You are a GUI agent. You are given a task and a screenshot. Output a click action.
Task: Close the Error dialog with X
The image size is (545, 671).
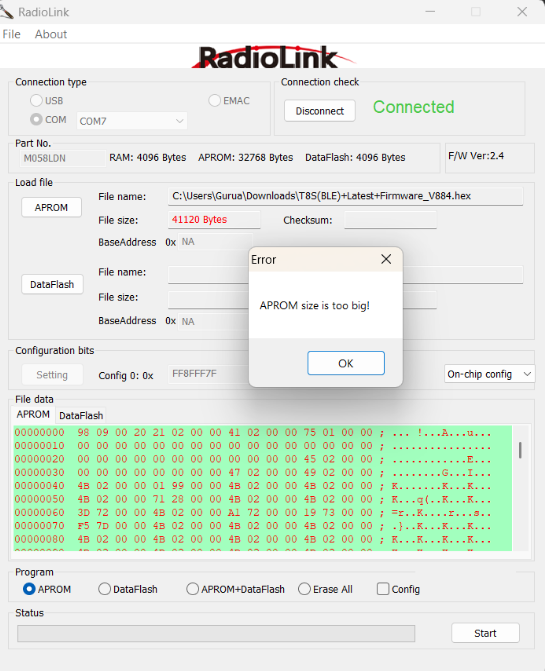pos(386,259)
